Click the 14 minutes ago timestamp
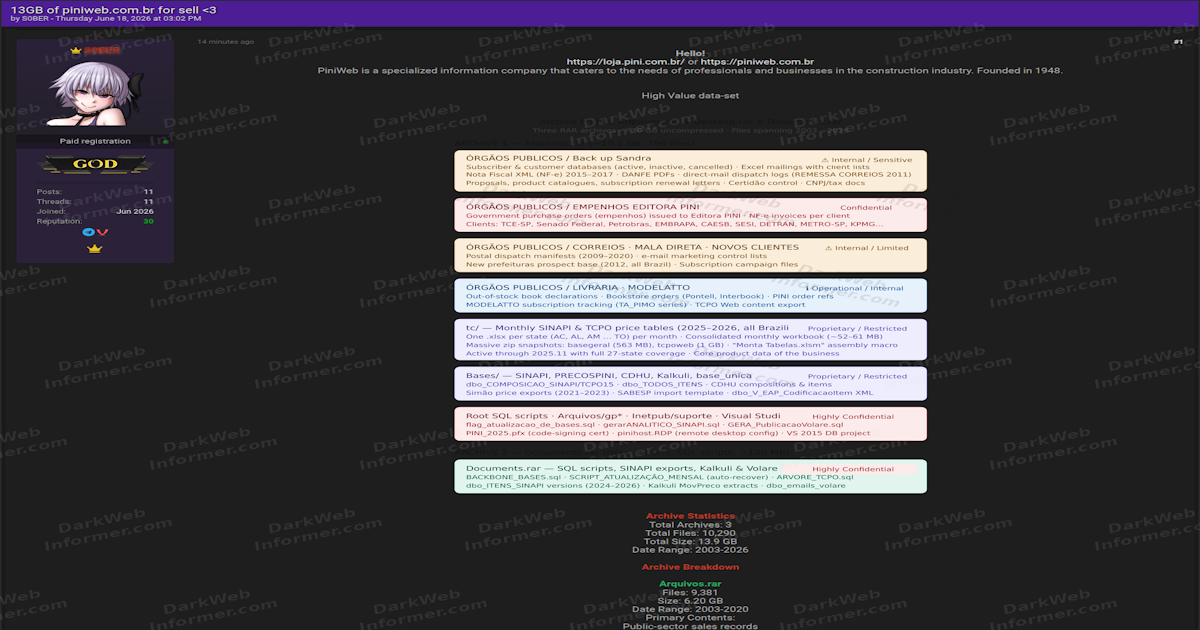The height and width of the screenshot is (630, 1200). [x=225, y=42]
